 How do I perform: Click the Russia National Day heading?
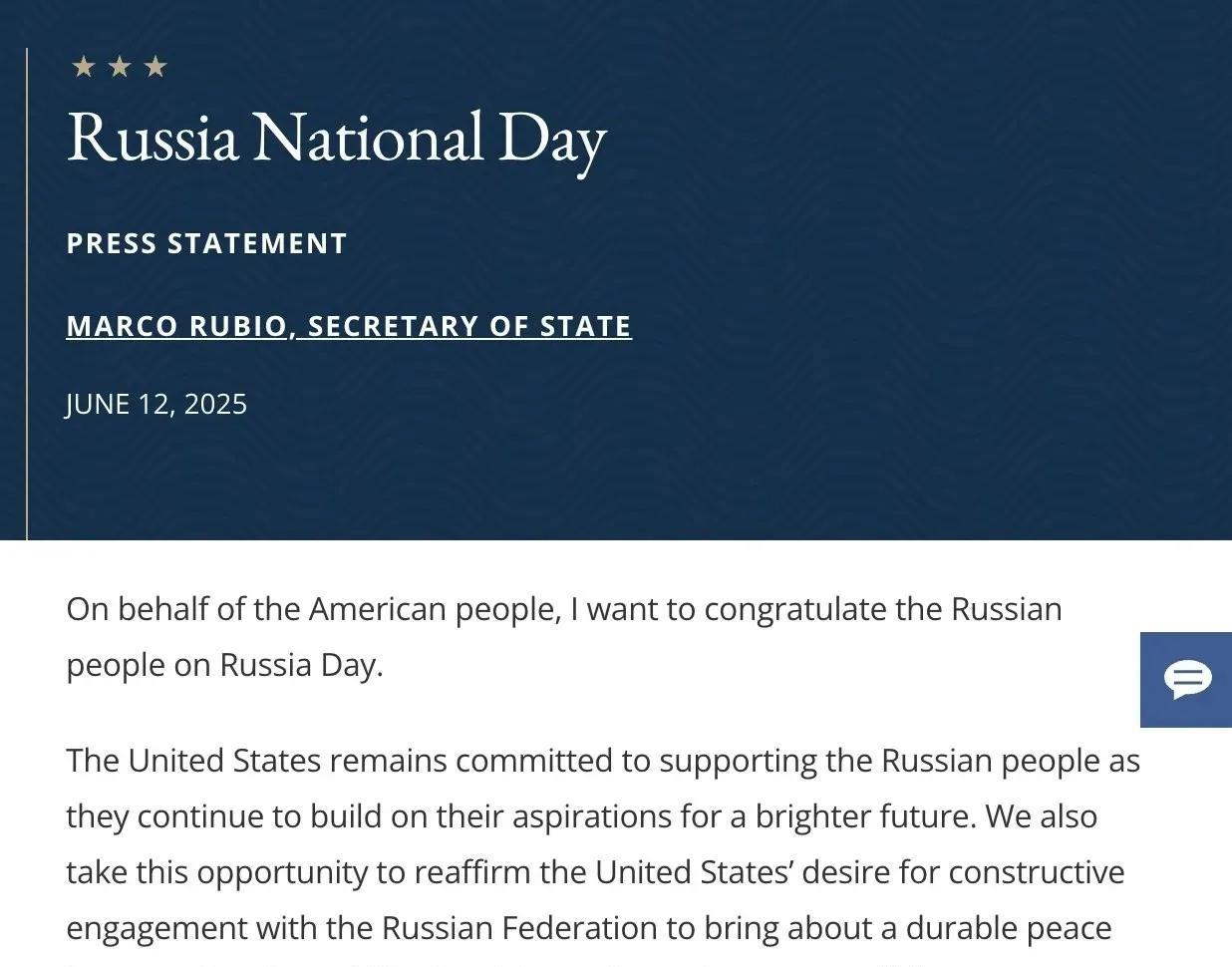[337, 139]
